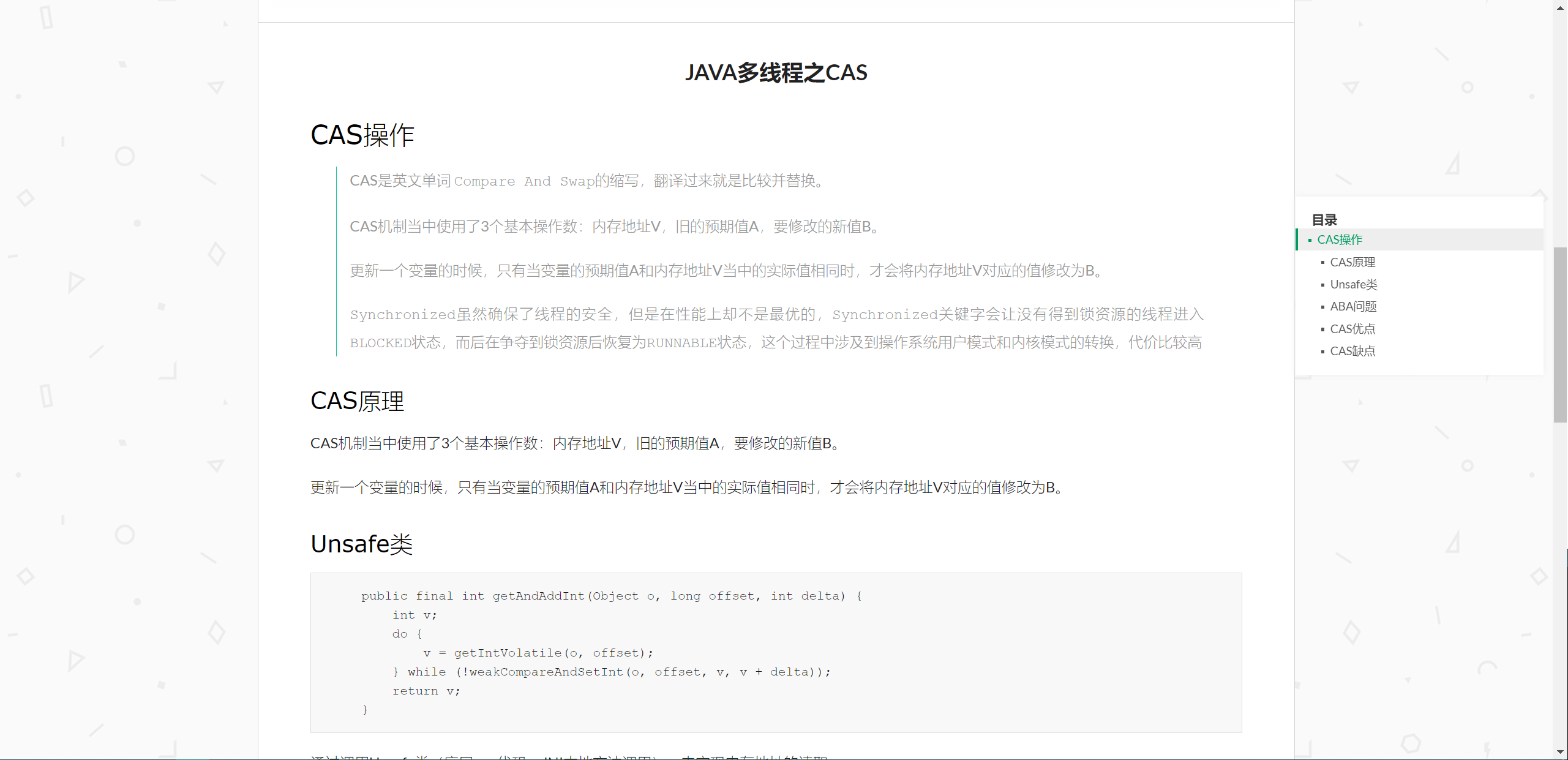This screenshot has height=760, width=1568.
Task: Click inside the getAndAddInt code block
Action: pos(776,652)
